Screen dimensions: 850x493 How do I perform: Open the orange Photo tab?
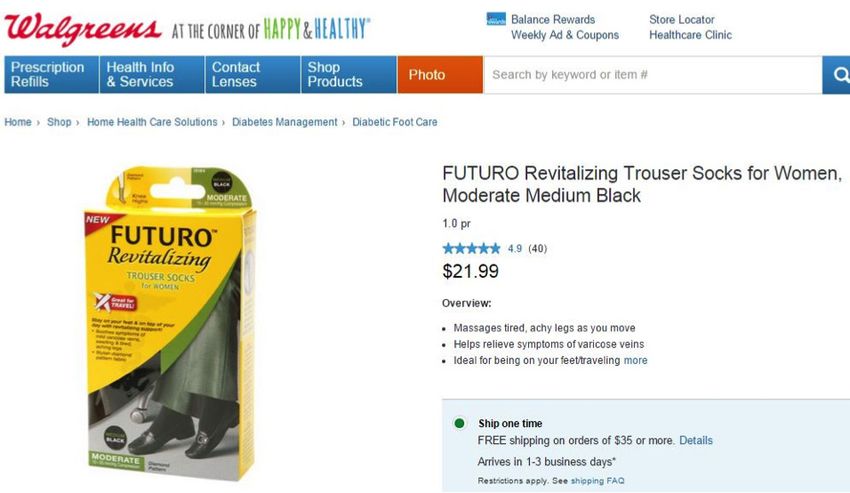(x=440, y=75)
